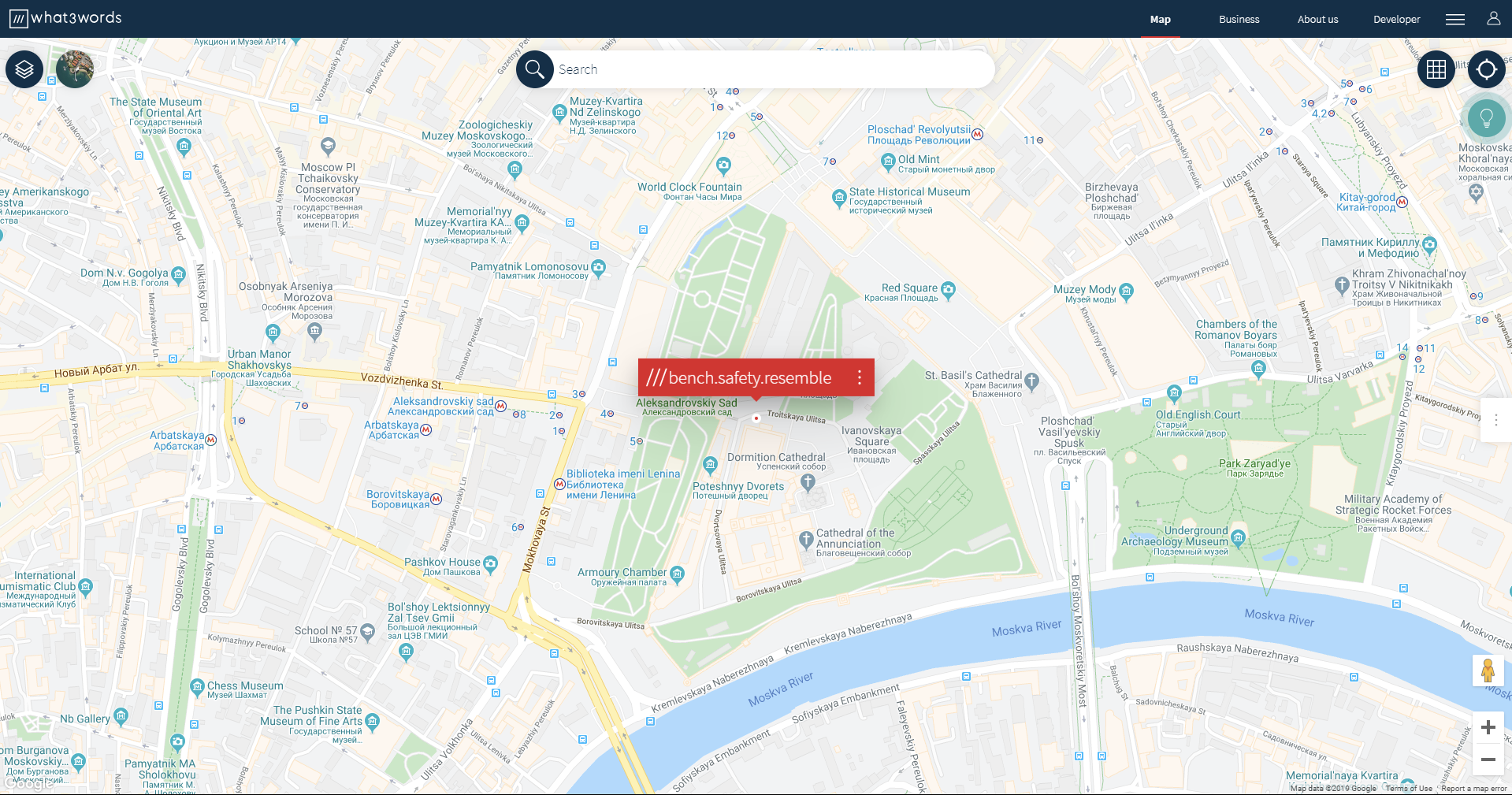
Task: Click Ploschad' Revolyutsii metro icon
Action: (x=978, y=134)
